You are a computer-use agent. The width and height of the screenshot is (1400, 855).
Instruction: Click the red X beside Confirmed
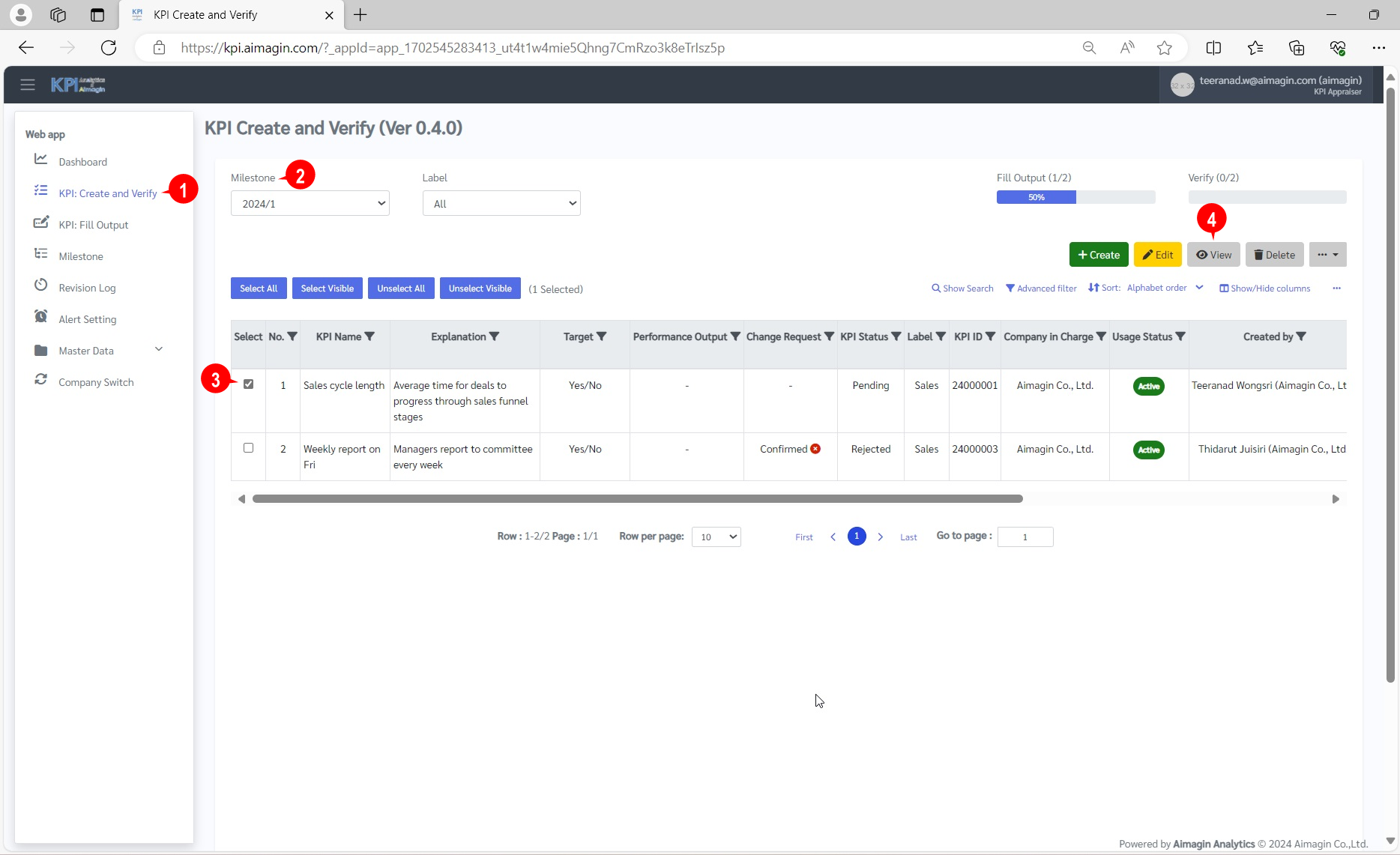815,449
